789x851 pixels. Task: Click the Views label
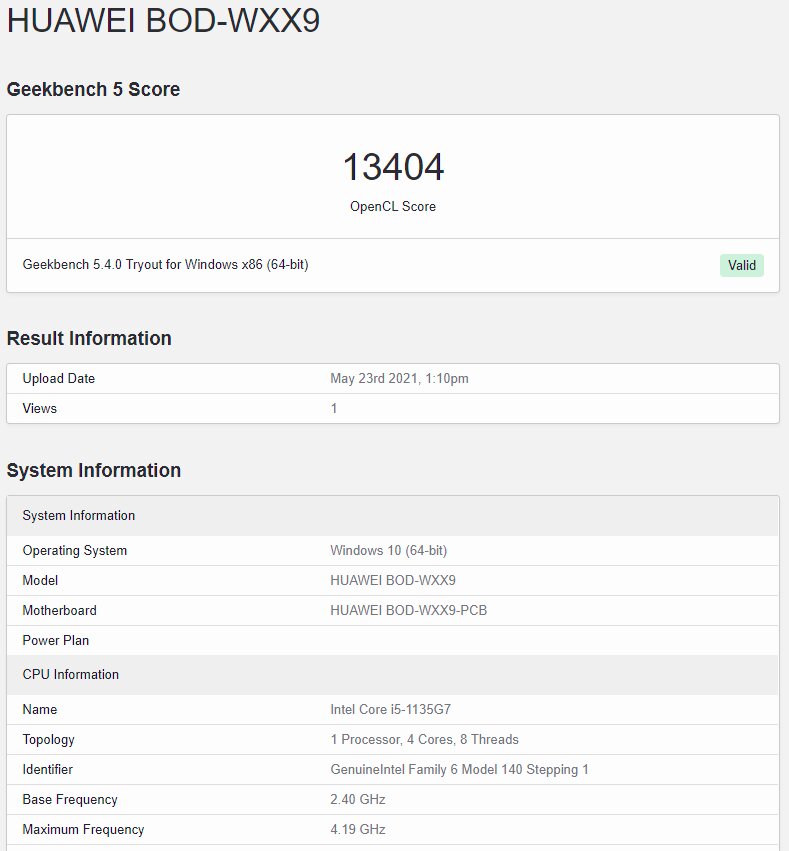[40, 408]
